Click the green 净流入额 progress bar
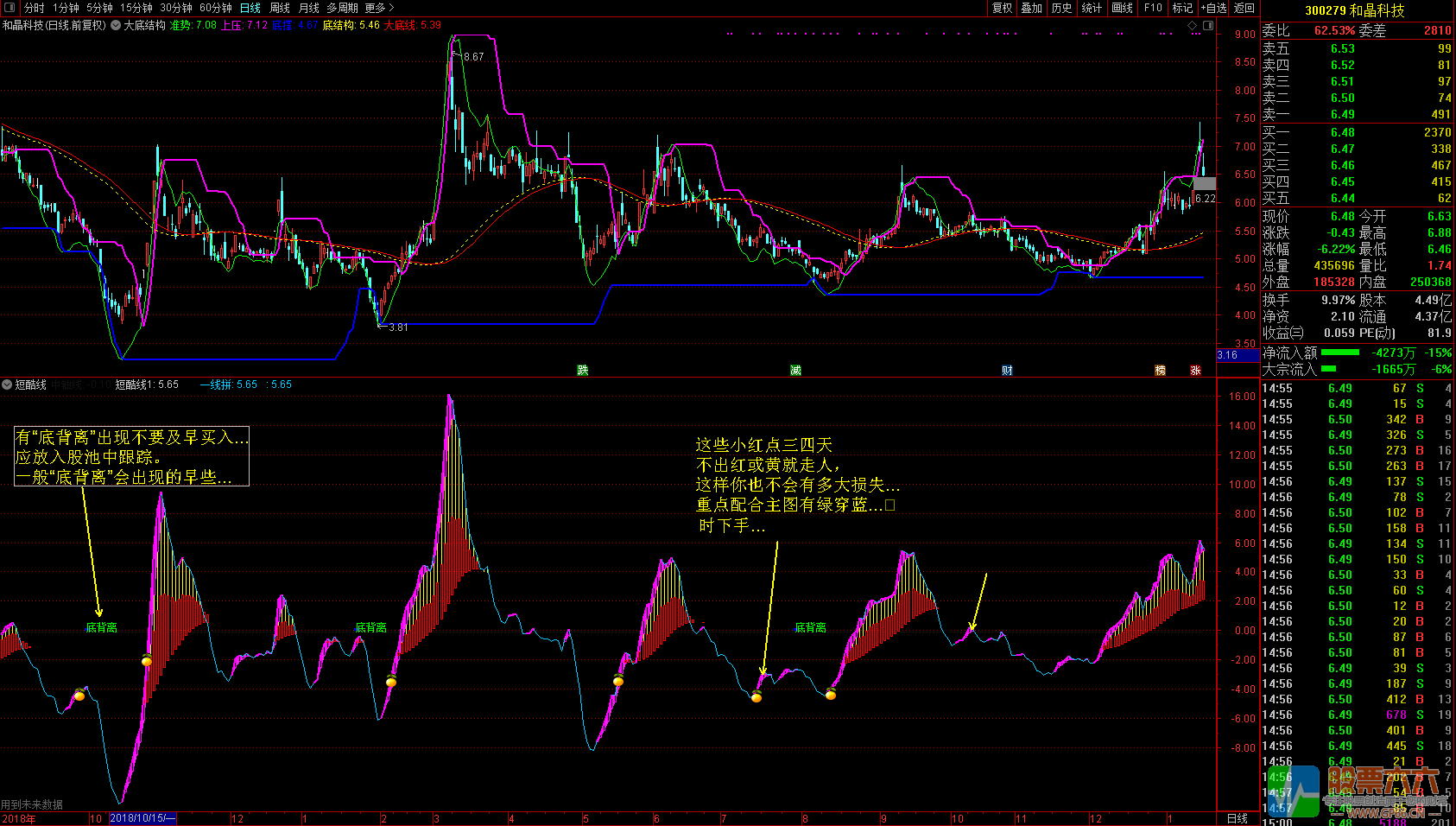This screenshot has width=1456, height=826. (1339, 353)
